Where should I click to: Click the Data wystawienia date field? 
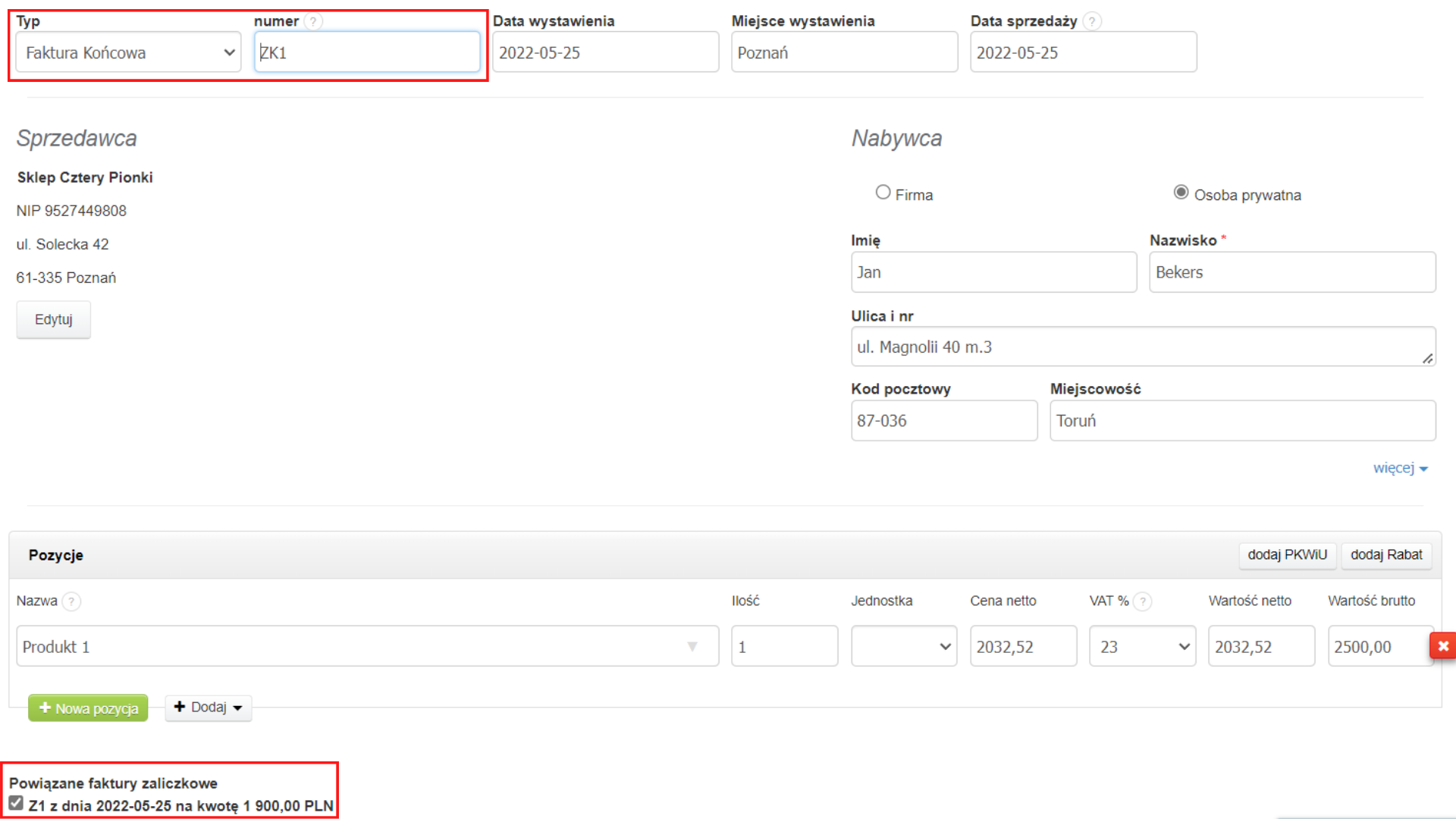tap(605, 52)
